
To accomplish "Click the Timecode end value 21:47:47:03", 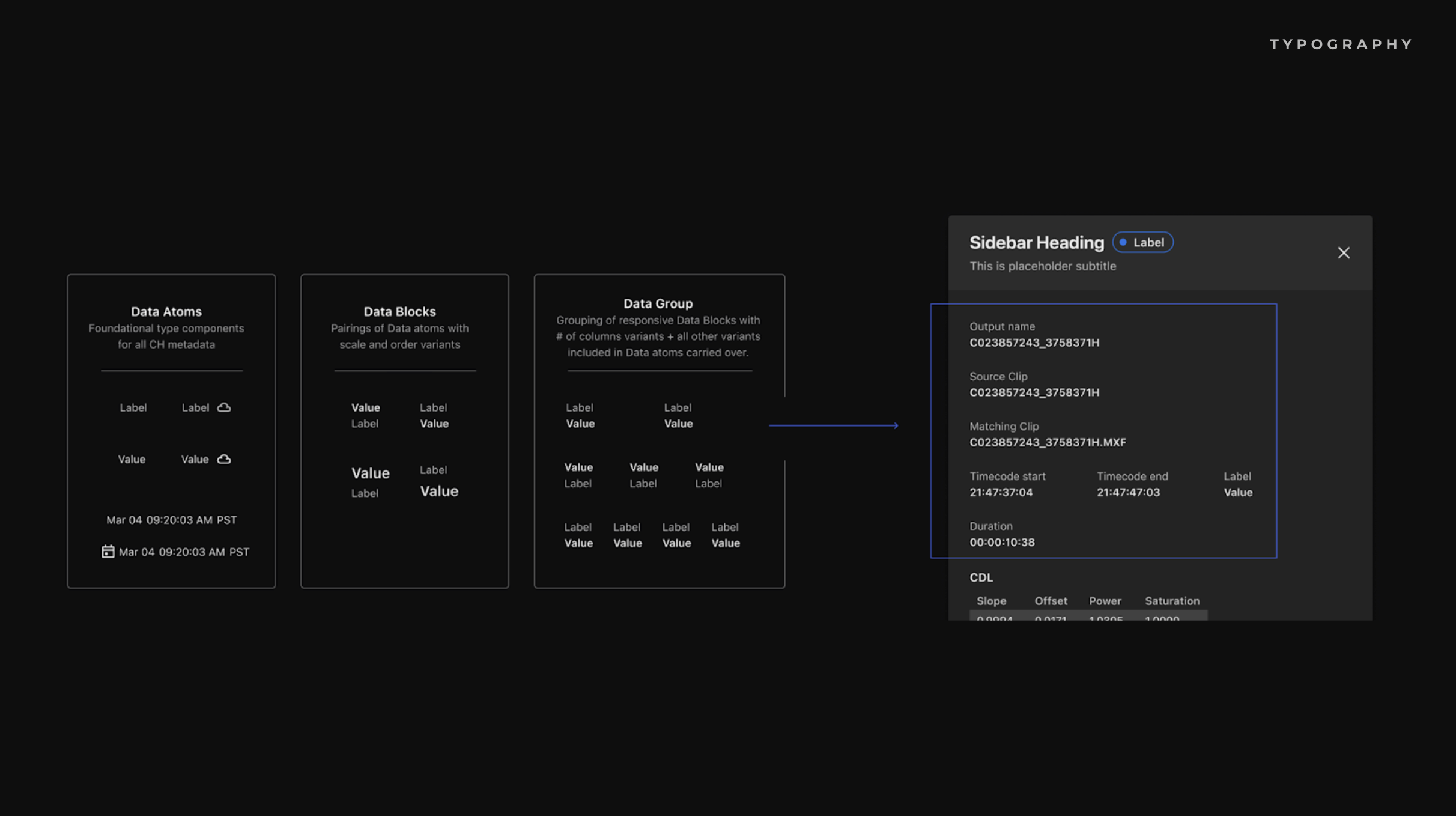I will [x=1128, y=492].
